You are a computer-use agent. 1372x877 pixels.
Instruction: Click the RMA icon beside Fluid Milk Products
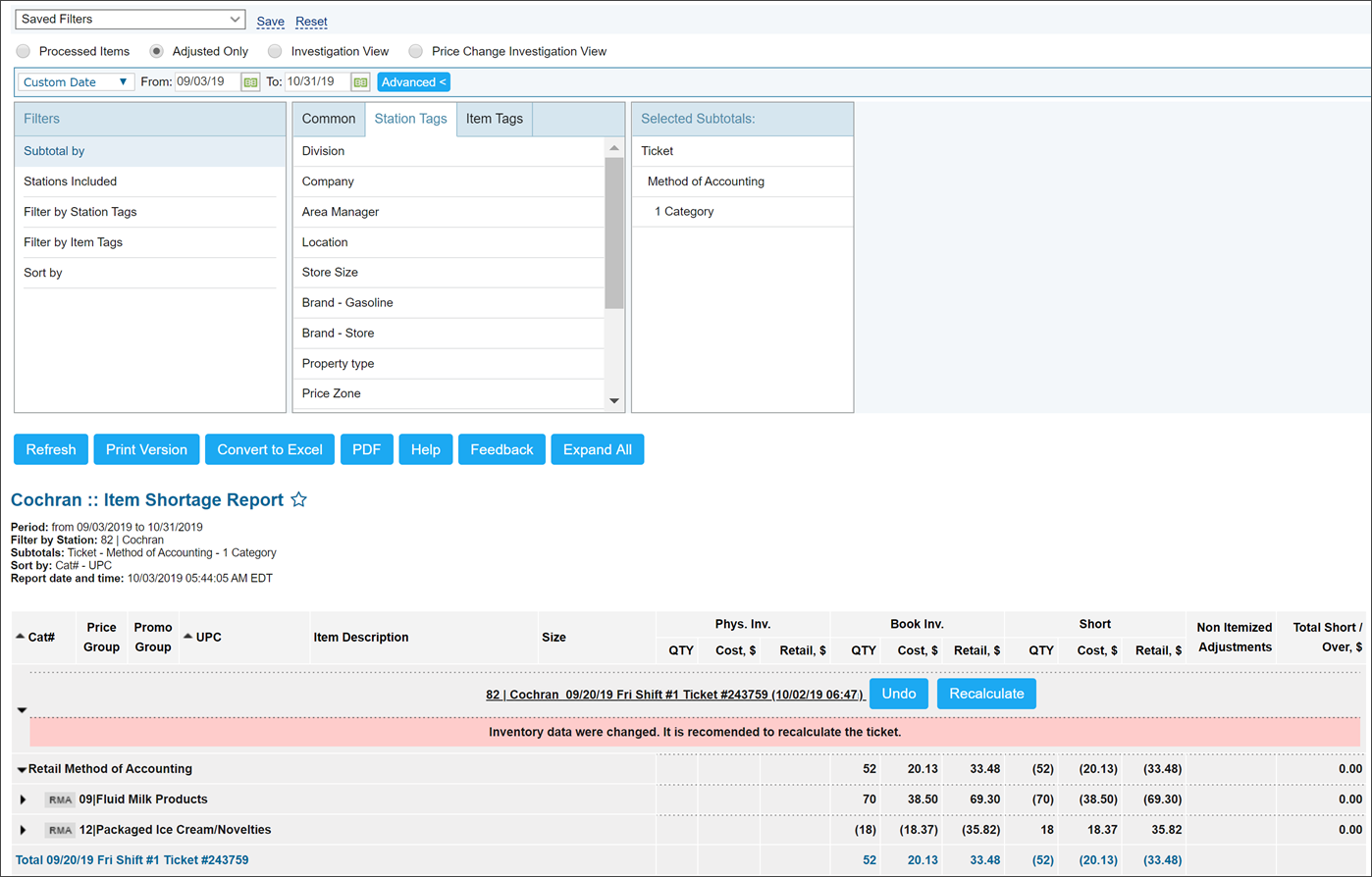(x=59, y=799)
